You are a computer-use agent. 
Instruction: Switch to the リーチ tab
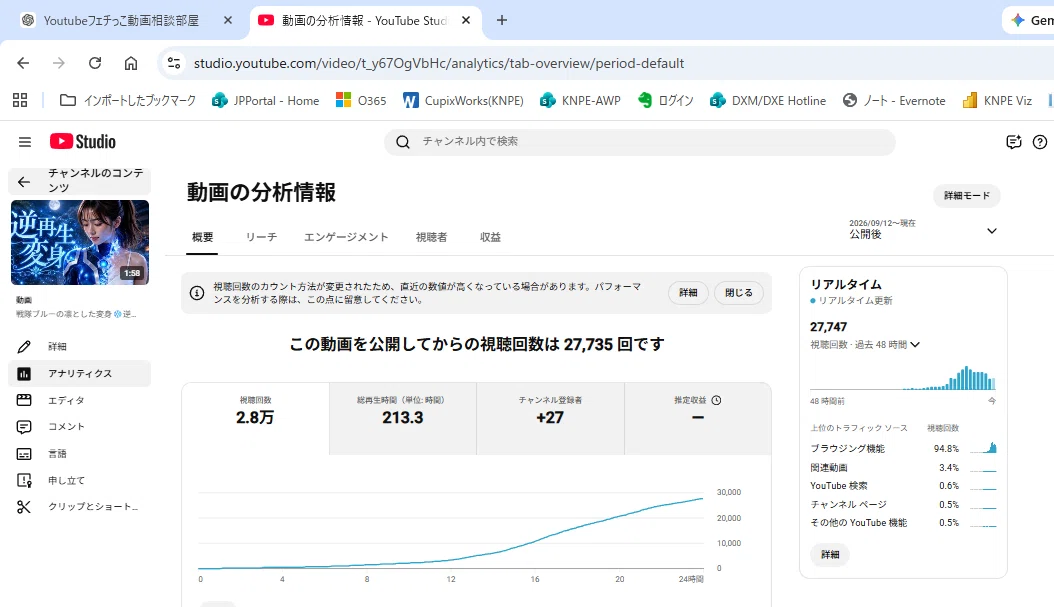[x=261, y=237]
